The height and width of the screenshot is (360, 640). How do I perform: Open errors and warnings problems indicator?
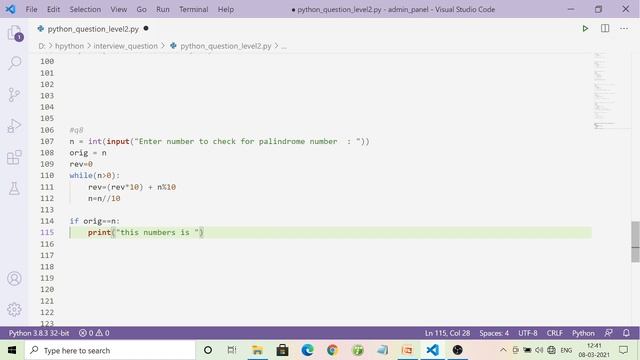[94, 333]
